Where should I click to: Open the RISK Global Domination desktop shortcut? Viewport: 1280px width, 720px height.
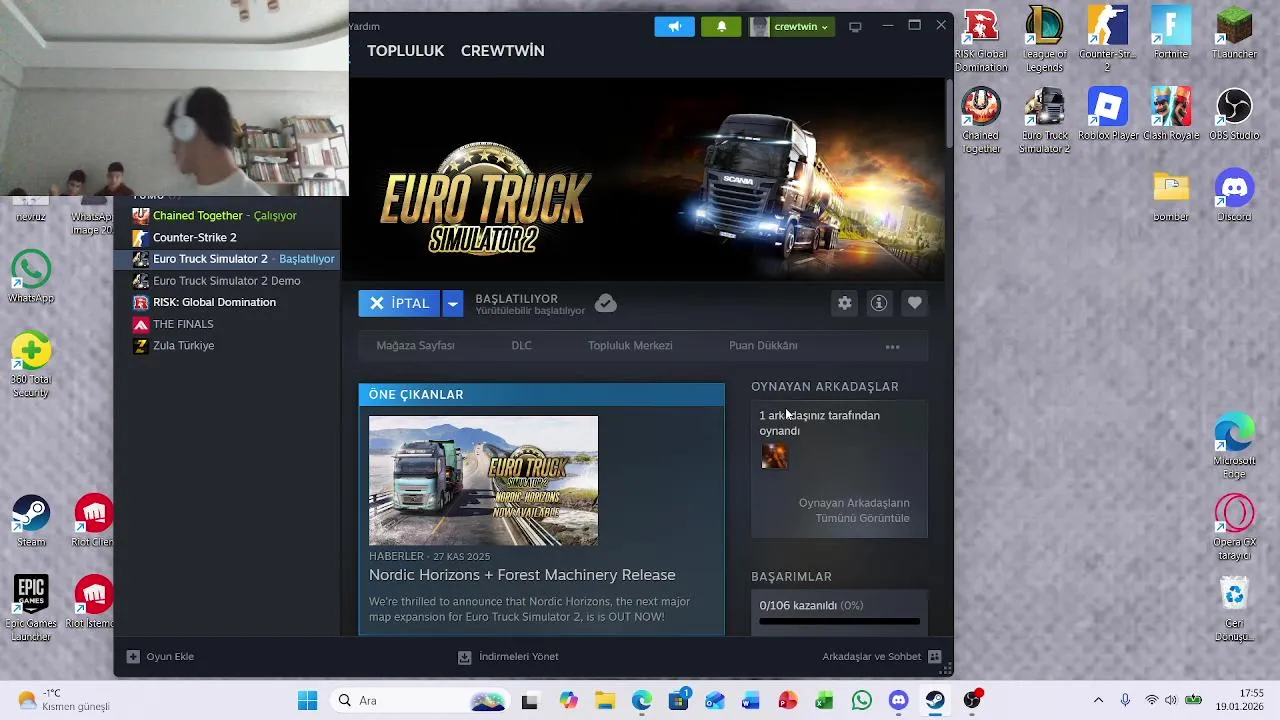click(x=981, y=40)
